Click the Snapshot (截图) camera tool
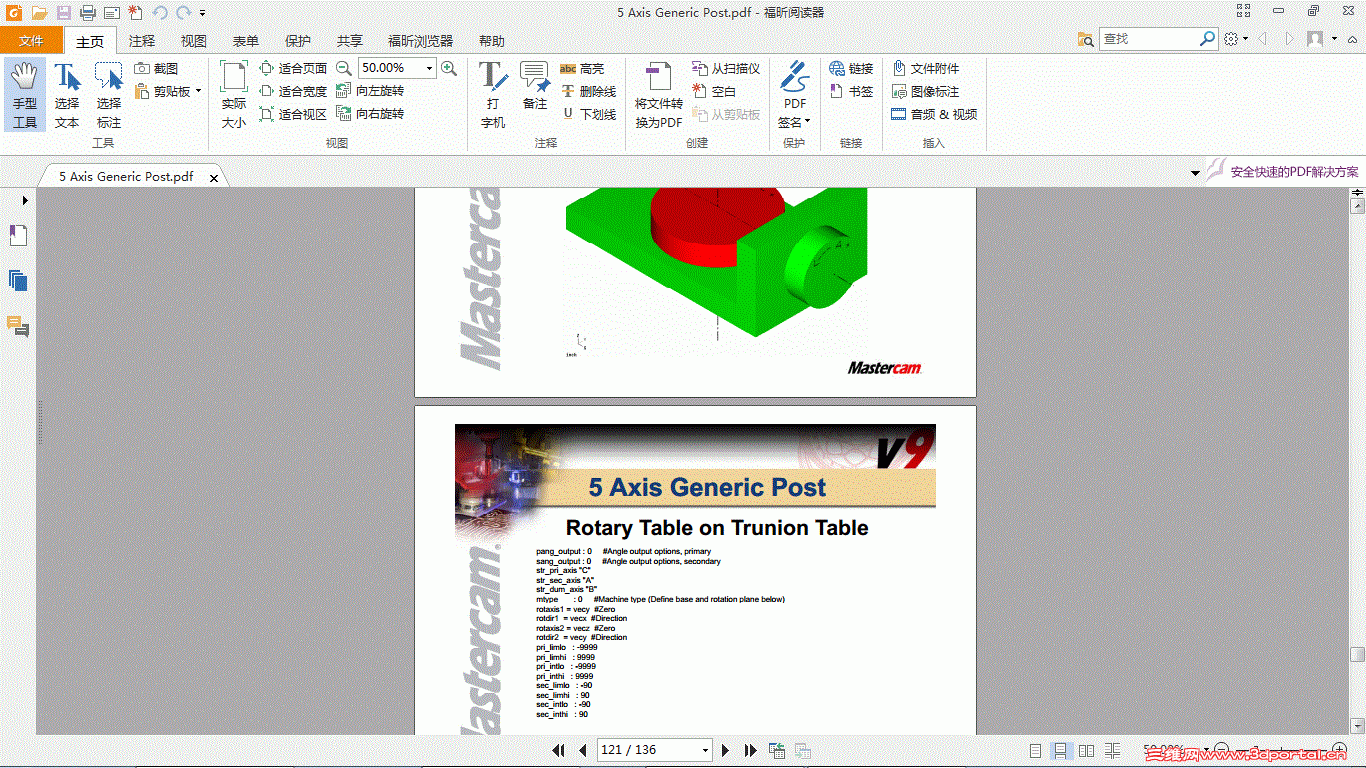 click(x=156, y=68)
